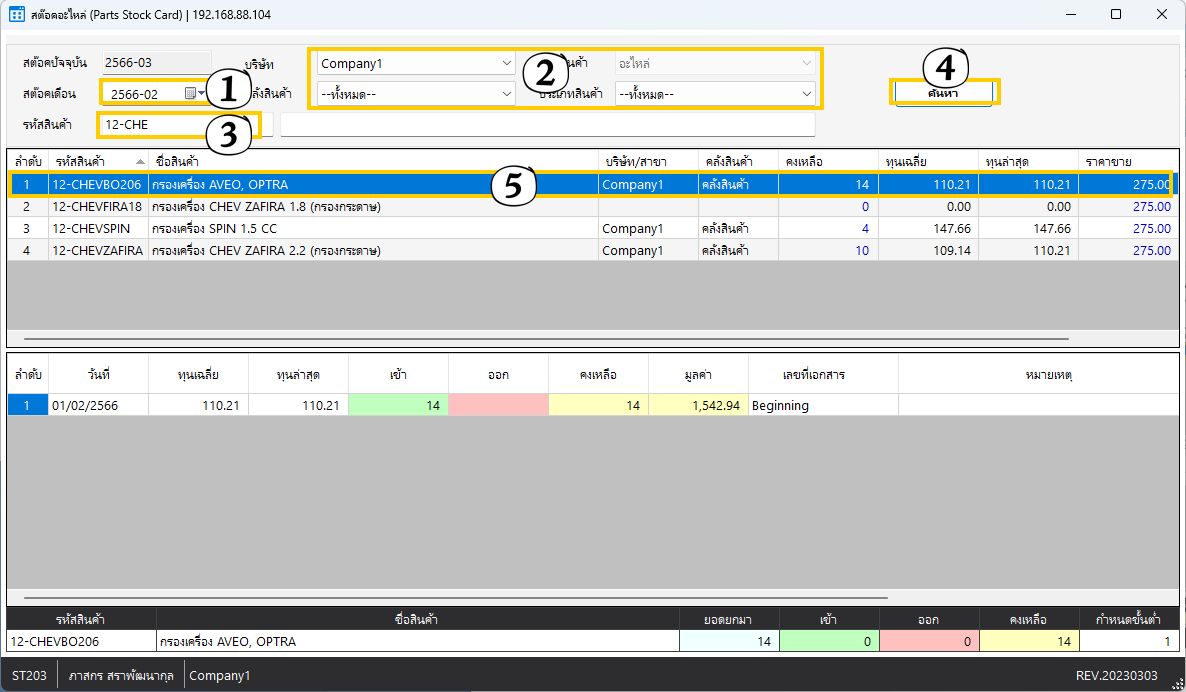This screenshot has width=1186, height=692.
Task: Minimize the Parts Stock Card window
Action: [1069, 15]
